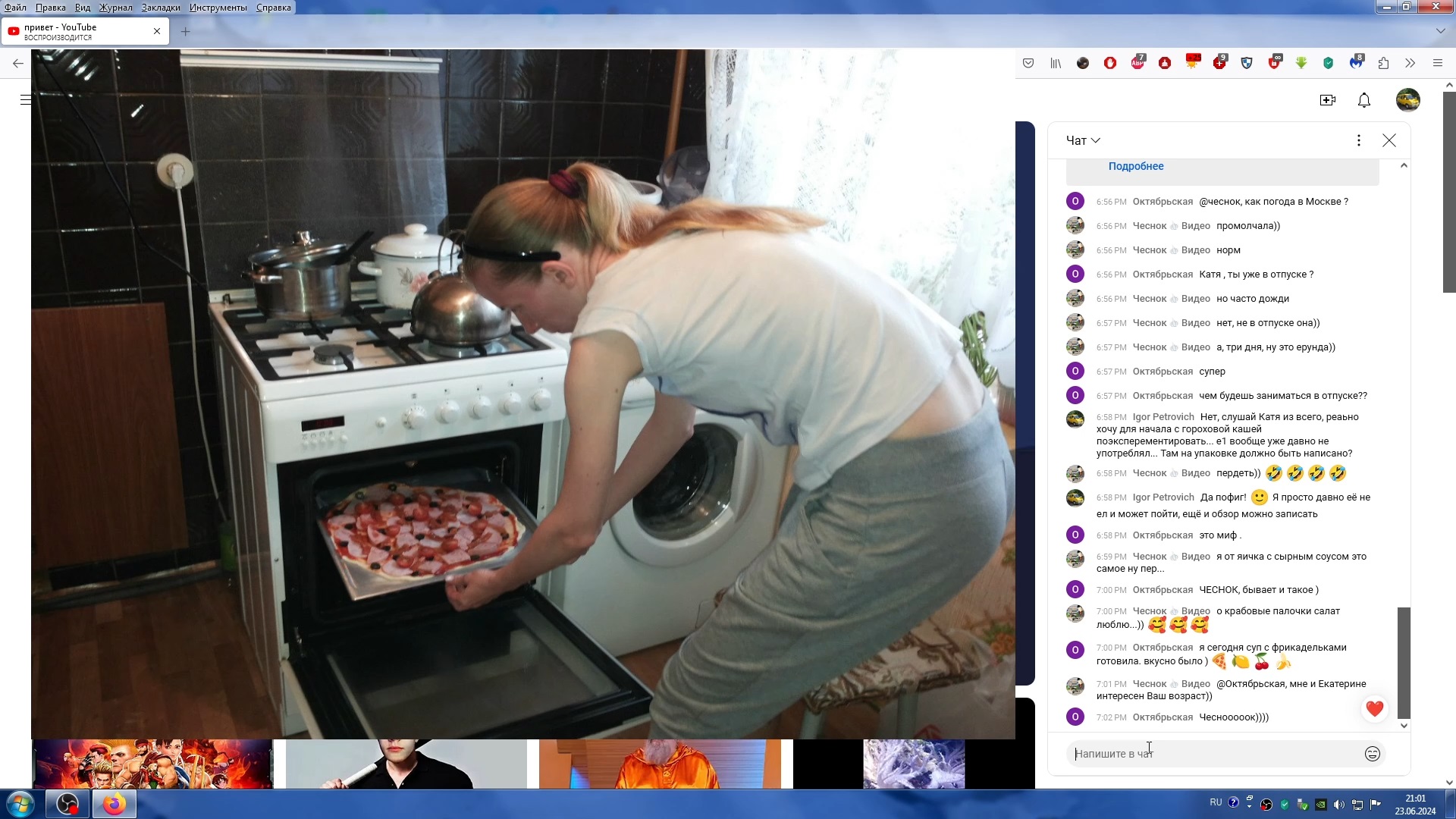
Task: Open the Закладки menu
Action: 161,8
